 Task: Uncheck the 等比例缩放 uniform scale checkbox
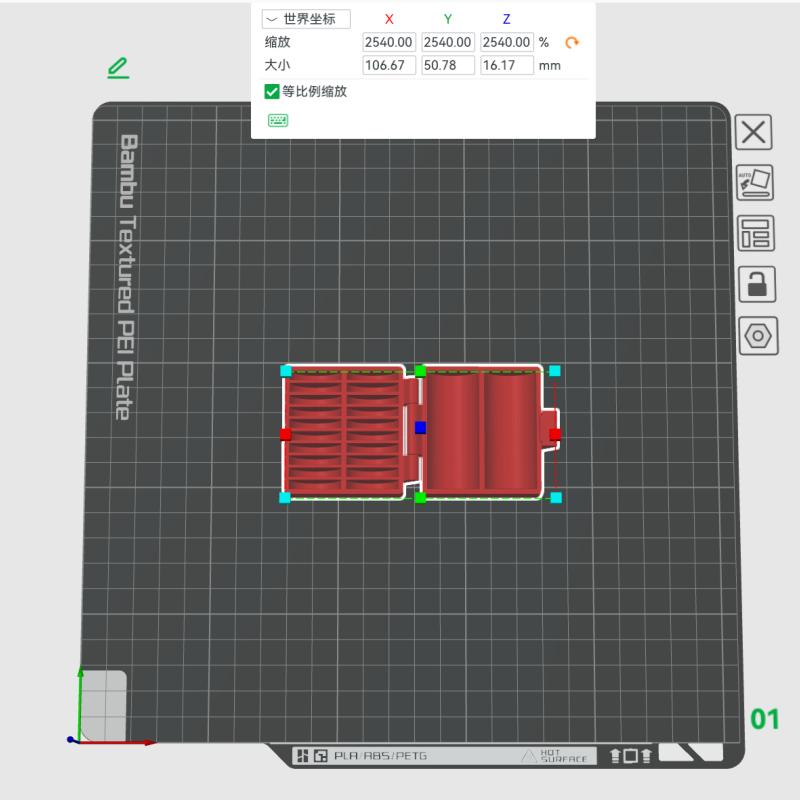tap(271, 91)
